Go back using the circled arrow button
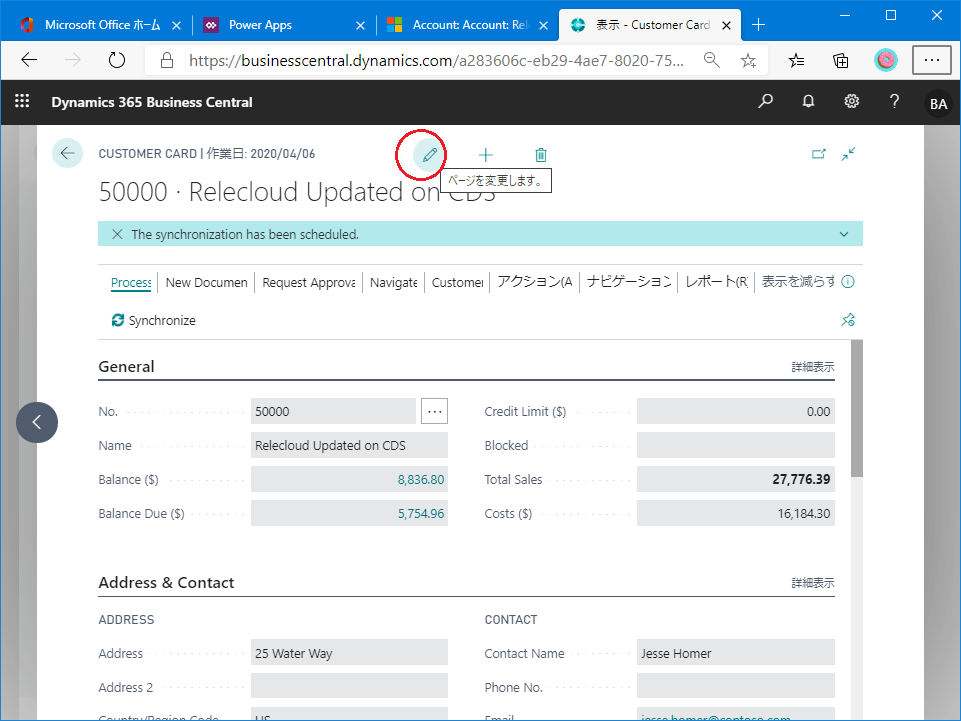961x721 pixels. tap(67, 153)
